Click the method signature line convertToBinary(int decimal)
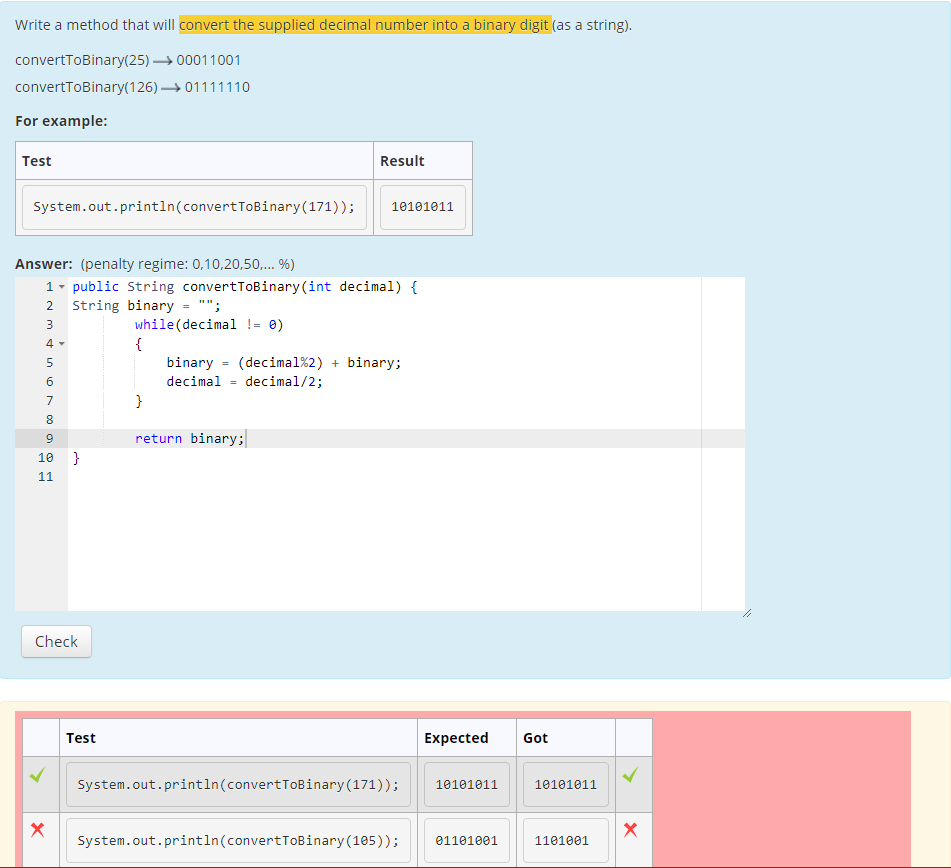Screen dimensions: 951x868 [245, 286]
